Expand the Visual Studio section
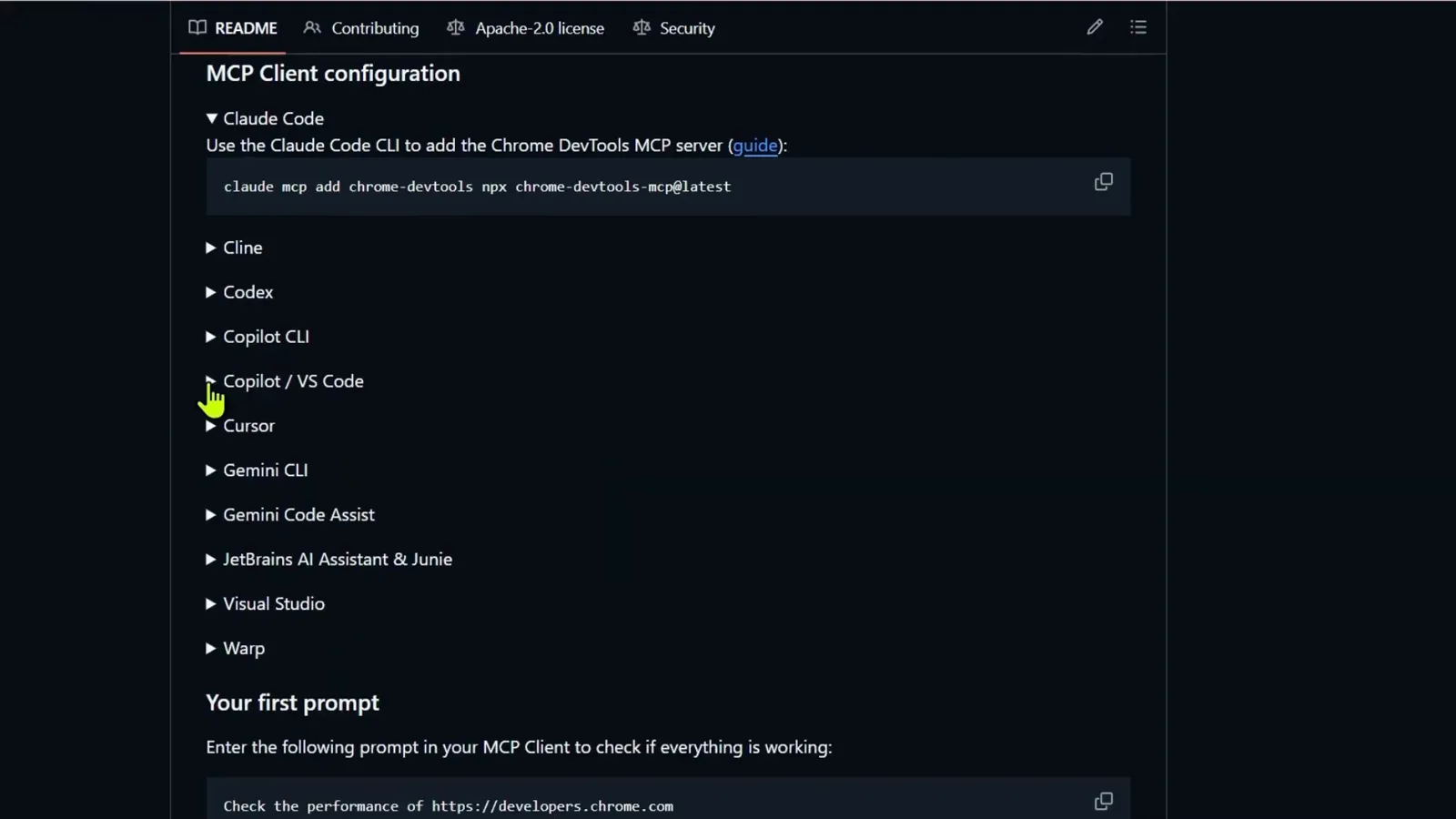This screenshot has height=819, width=1456. tap(266, 604)
